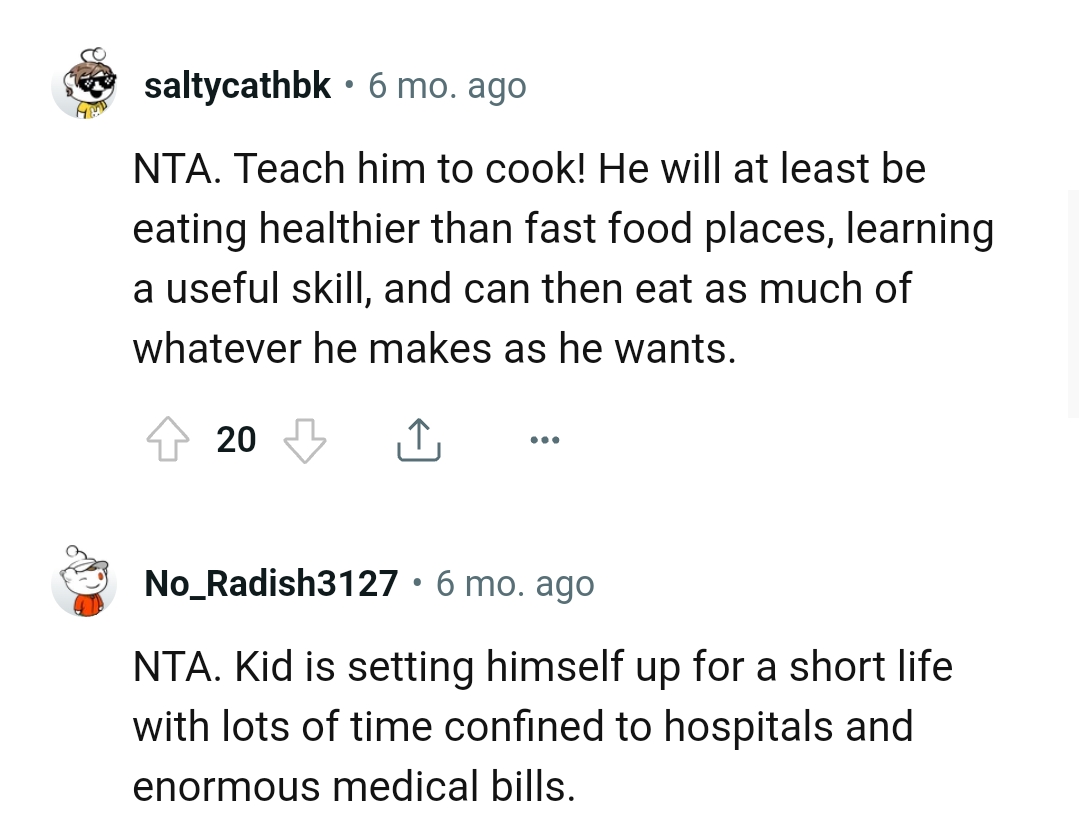This screenshot has width=1079, height=832.
Task: Open No_Radish3127's user profile
Action: click(x=270, y=583)
